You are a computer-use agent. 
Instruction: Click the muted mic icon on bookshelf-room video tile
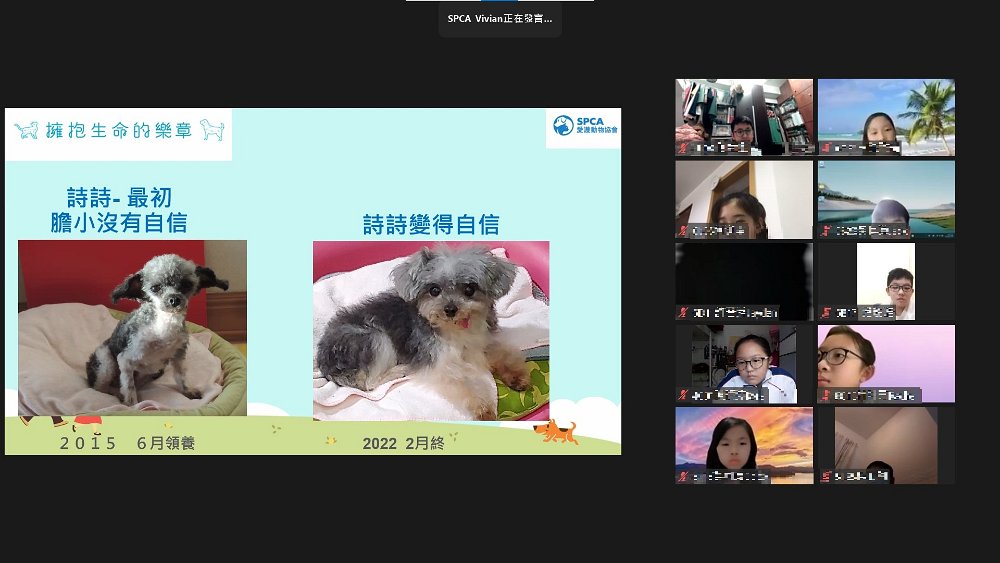pyautogui.click(x=683, y=148)
